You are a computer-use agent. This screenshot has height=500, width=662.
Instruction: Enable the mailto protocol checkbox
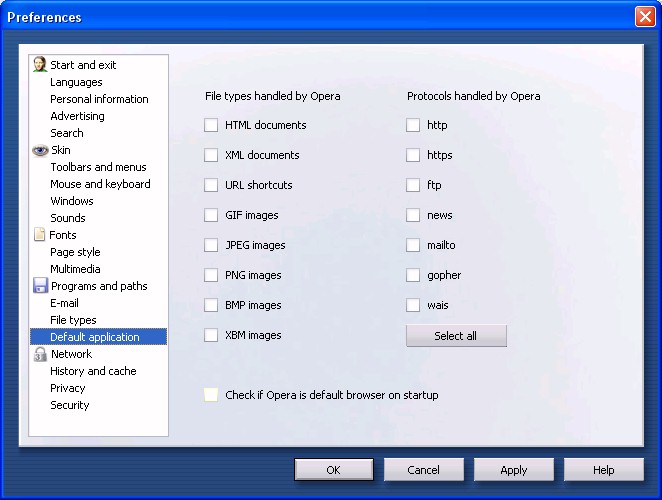[x=413, y=245]
